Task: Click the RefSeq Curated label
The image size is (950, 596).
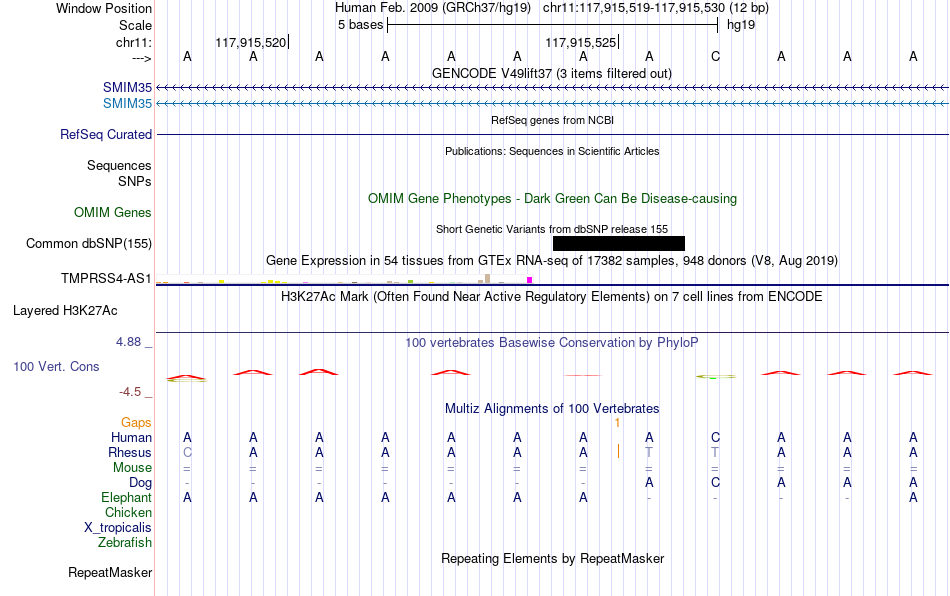Action: [106, 134]
